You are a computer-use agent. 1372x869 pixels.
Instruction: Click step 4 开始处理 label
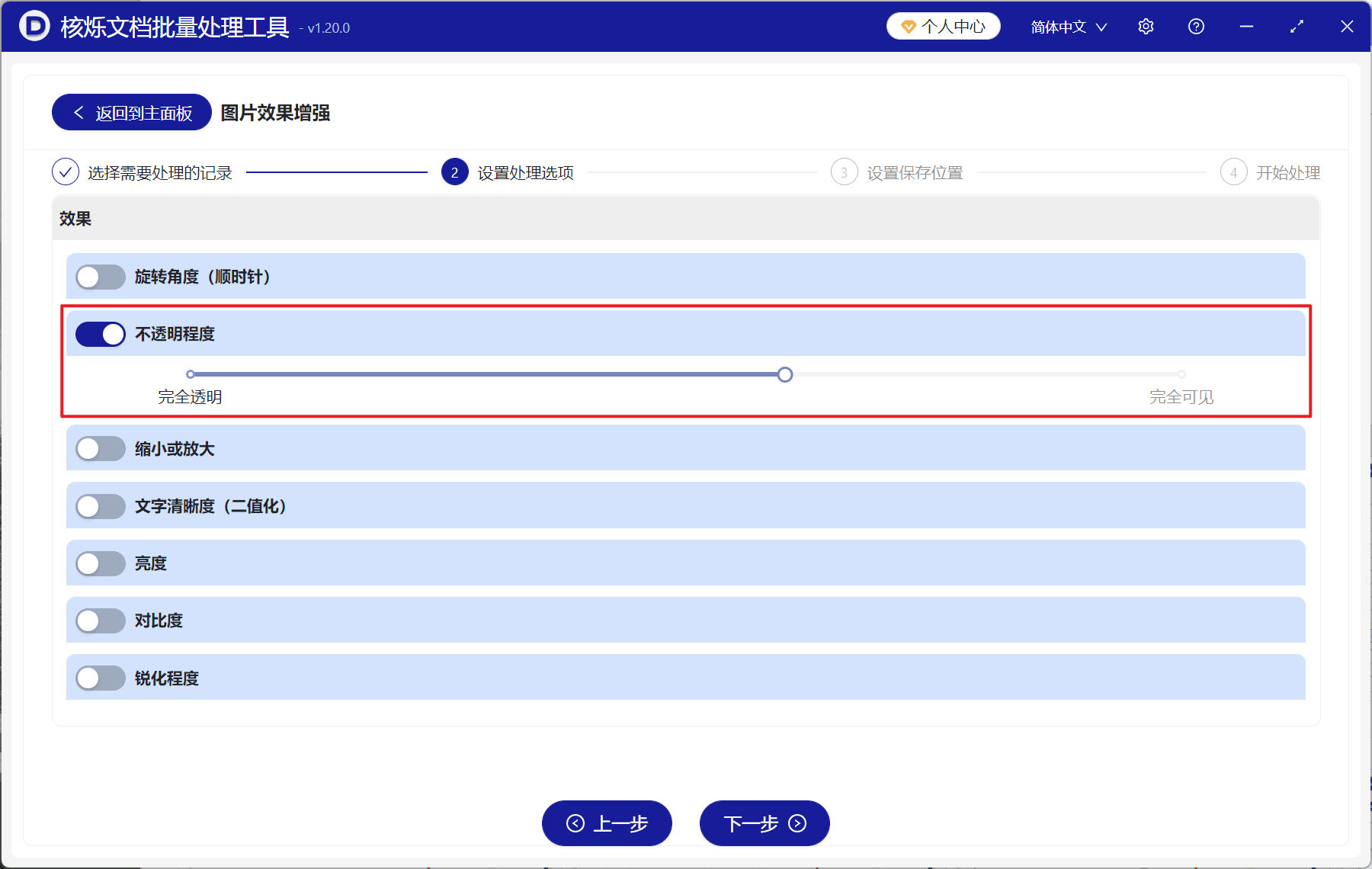(x=1287, y=172)
